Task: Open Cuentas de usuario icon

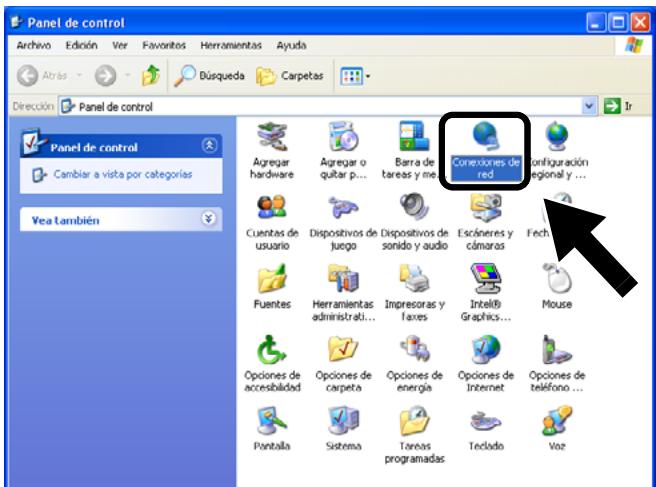Action: [x=272, y=207]
